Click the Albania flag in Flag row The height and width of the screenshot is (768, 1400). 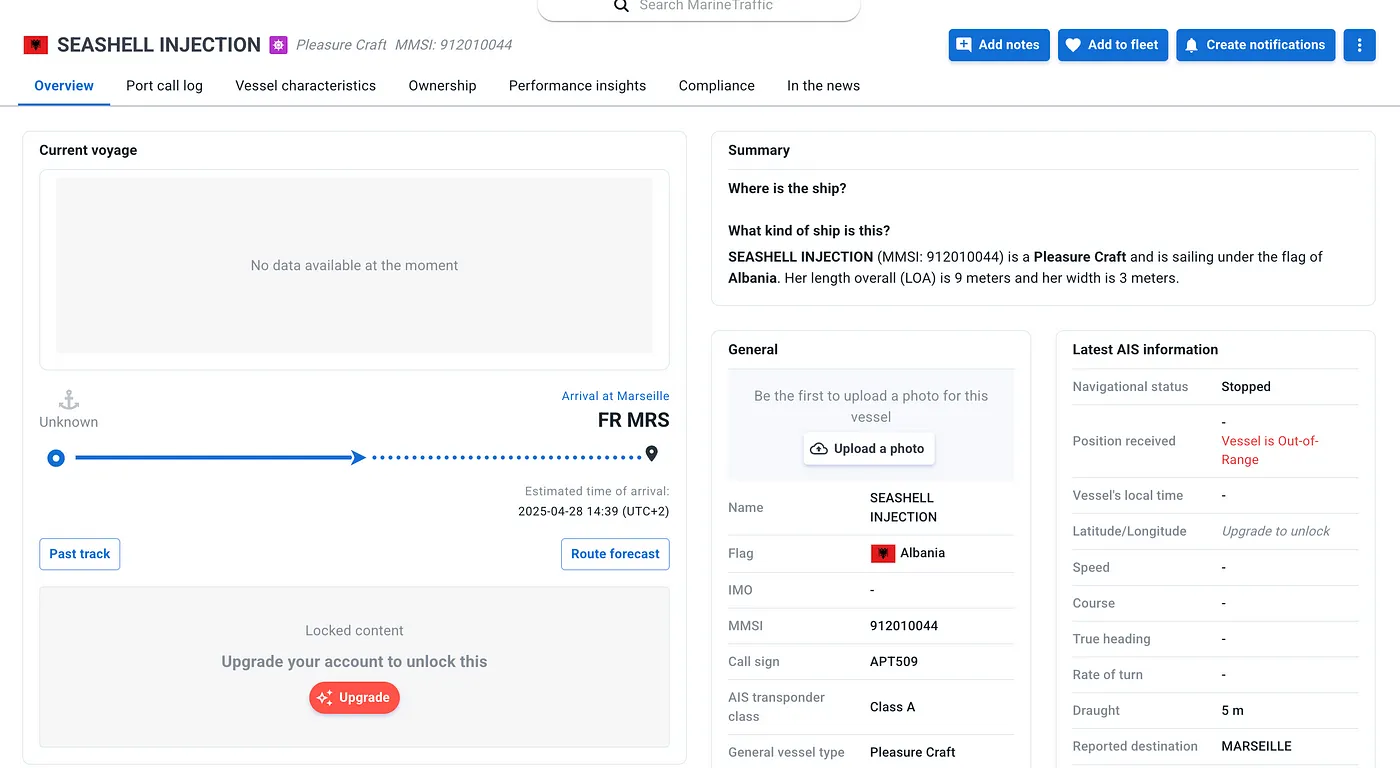[883, 553]
